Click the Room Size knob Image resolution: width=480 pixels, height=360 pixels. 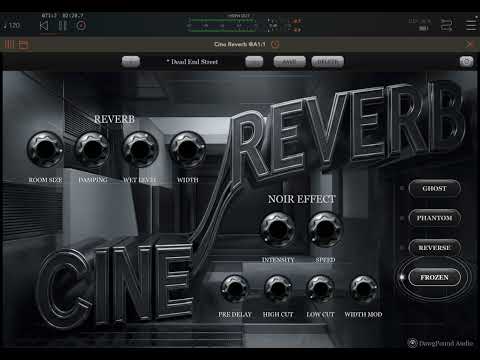[45, 149]
